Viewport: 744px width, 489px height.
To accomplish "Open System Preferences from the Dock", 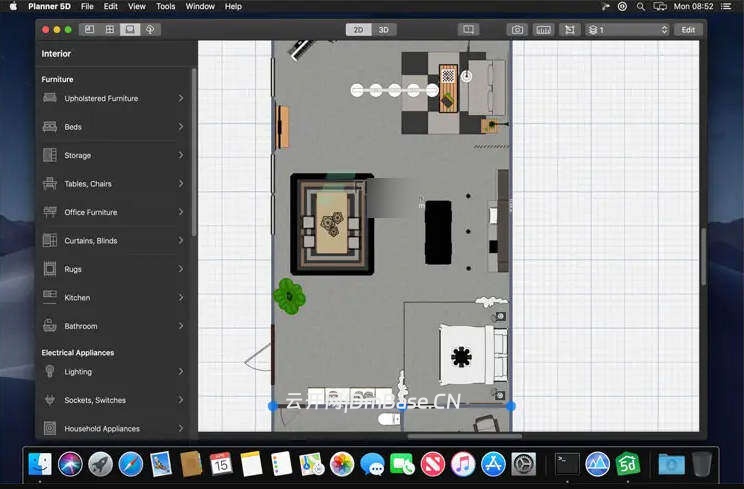I will pyautogui.click(x=523, y=464).
